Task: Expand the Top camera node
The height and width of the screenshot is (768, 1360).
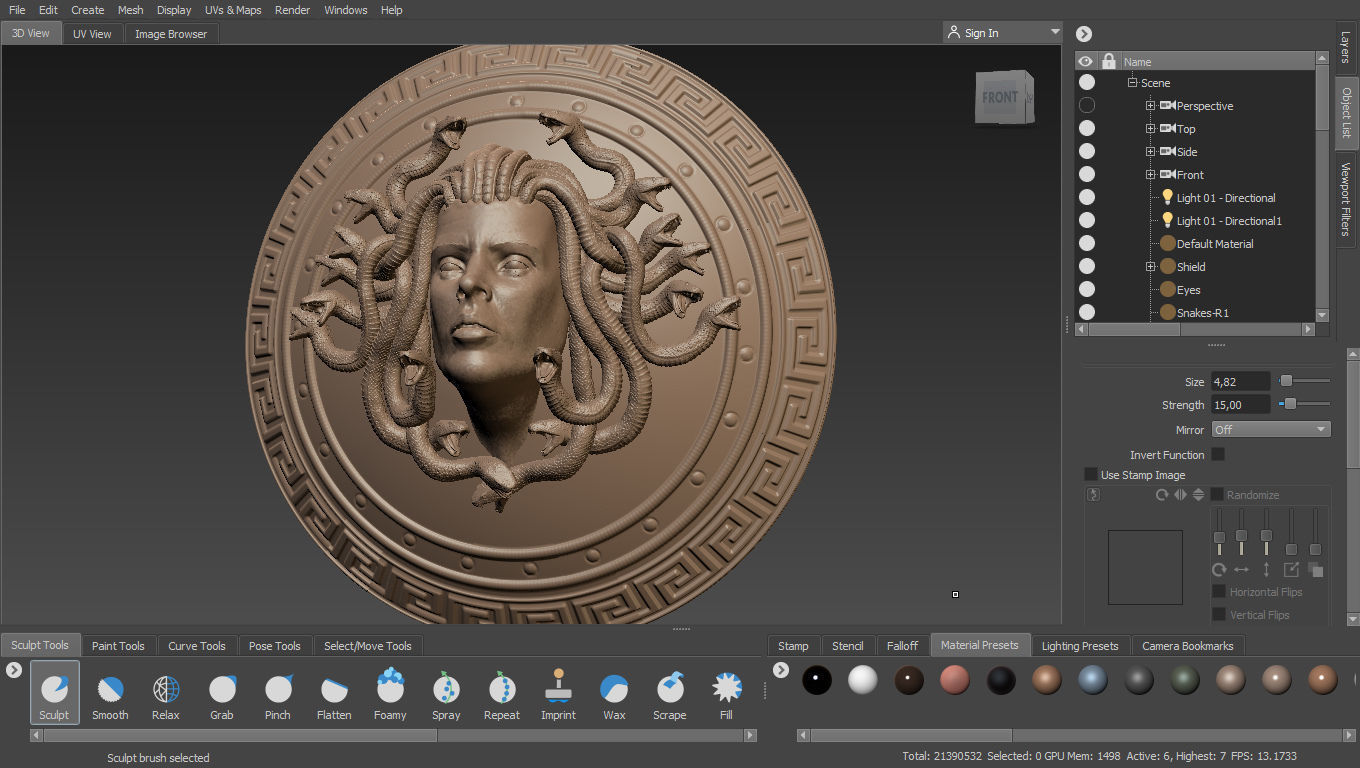Action: (1151, 129)
